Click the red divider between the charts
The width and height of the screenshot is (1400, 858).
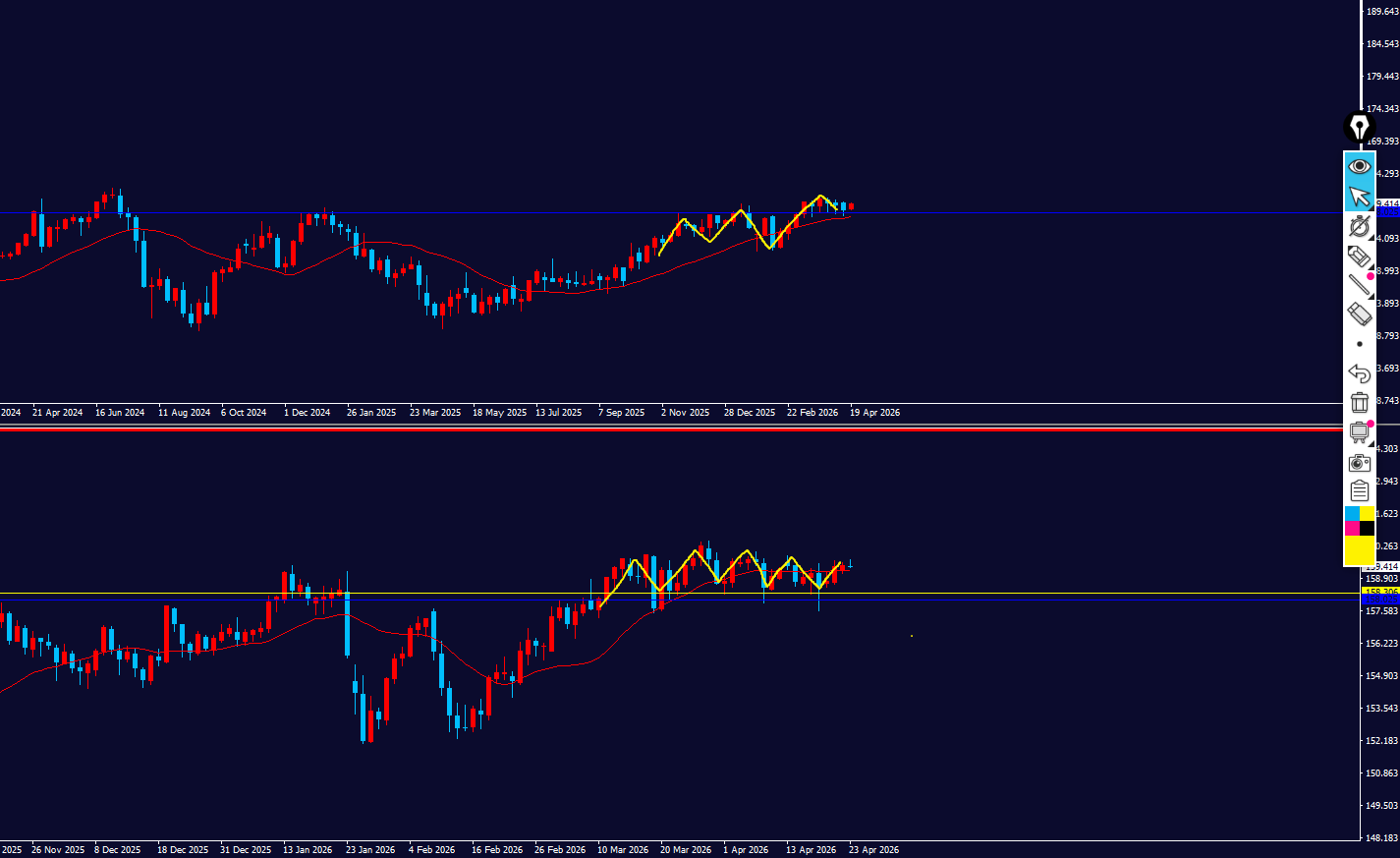(589, 429)
